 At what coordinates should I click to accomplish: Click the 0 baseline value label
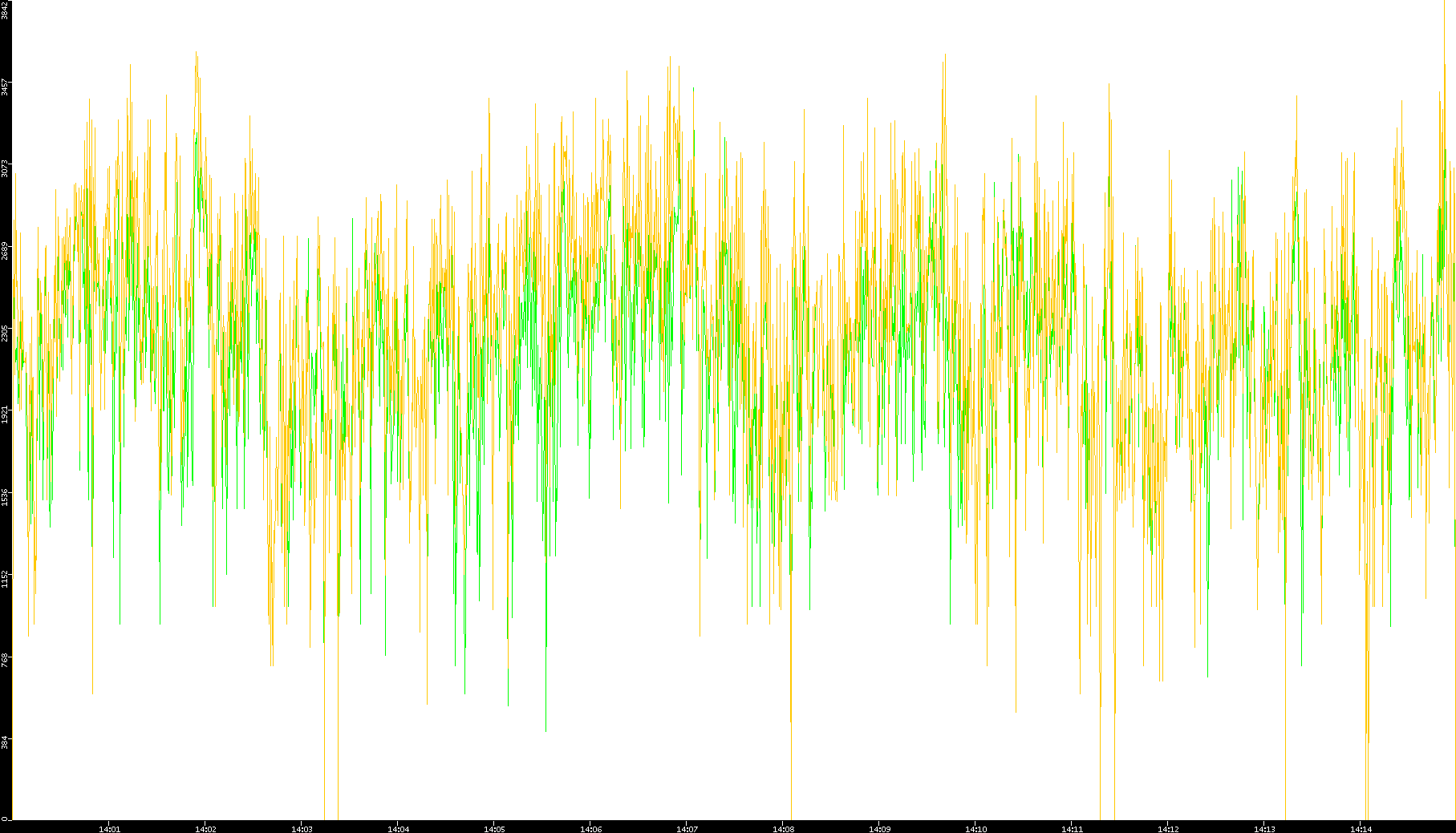(5, 819)
